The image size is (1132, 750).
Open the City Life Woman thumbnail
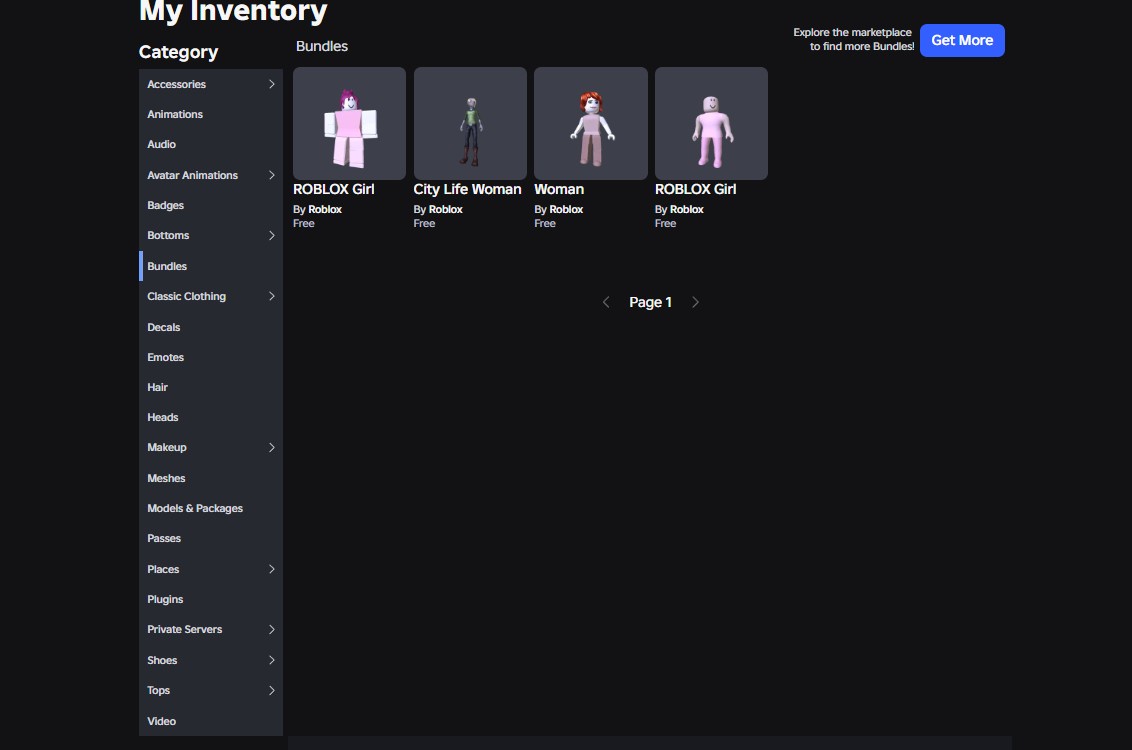click(x=470, y=123)
